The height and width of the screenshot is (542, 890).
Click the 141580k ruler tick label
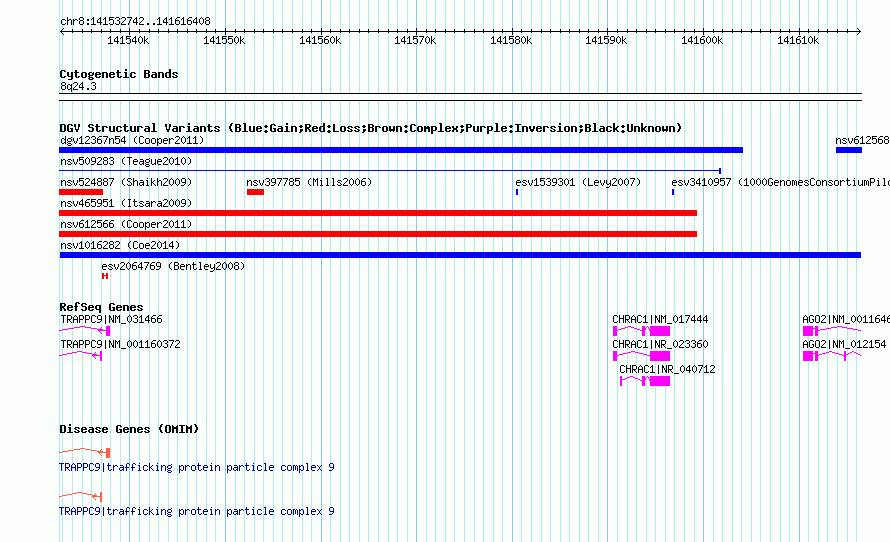click(x=511, y=40)
